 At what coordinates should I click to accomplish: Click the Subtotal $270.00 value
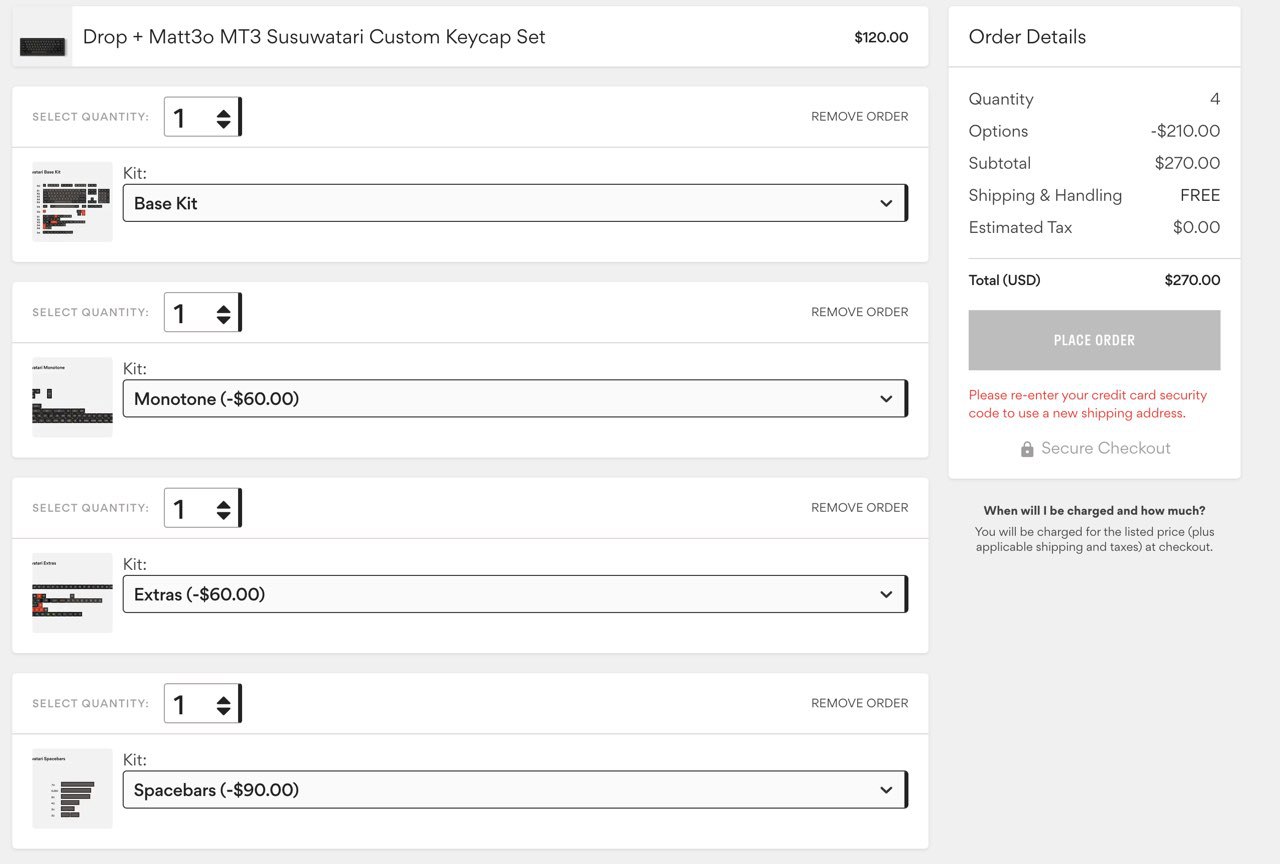pyautogui.click(x=1187, y=163)
